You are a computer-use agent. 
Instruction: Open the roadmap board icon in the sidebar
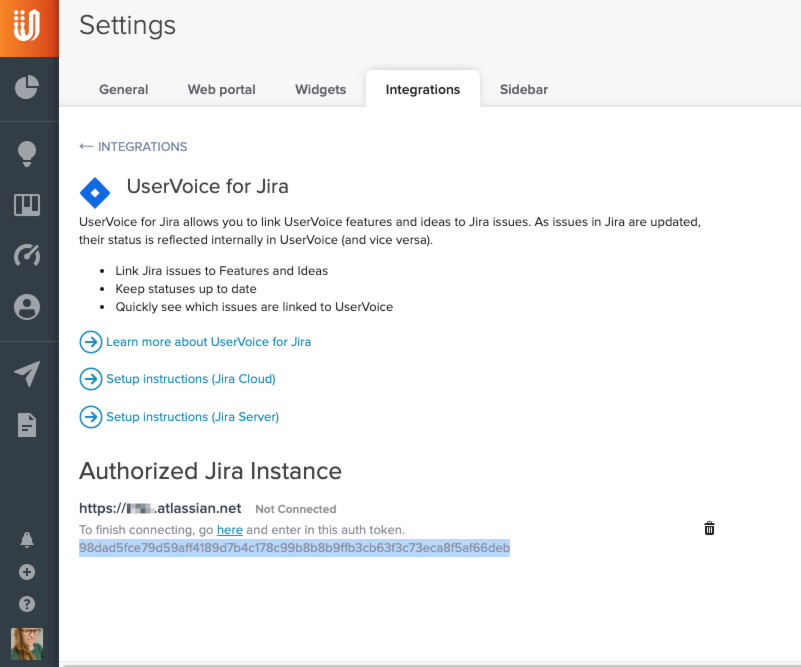coord(27,205)
